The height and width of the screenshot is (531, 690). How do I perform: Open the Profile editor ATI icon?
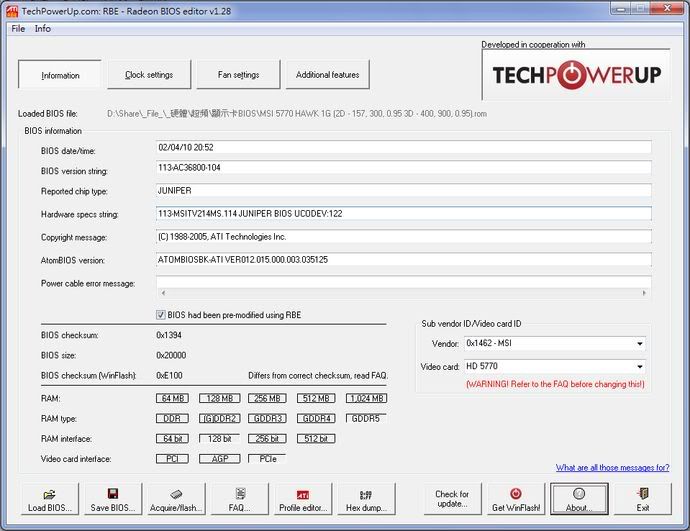(303, 494)
